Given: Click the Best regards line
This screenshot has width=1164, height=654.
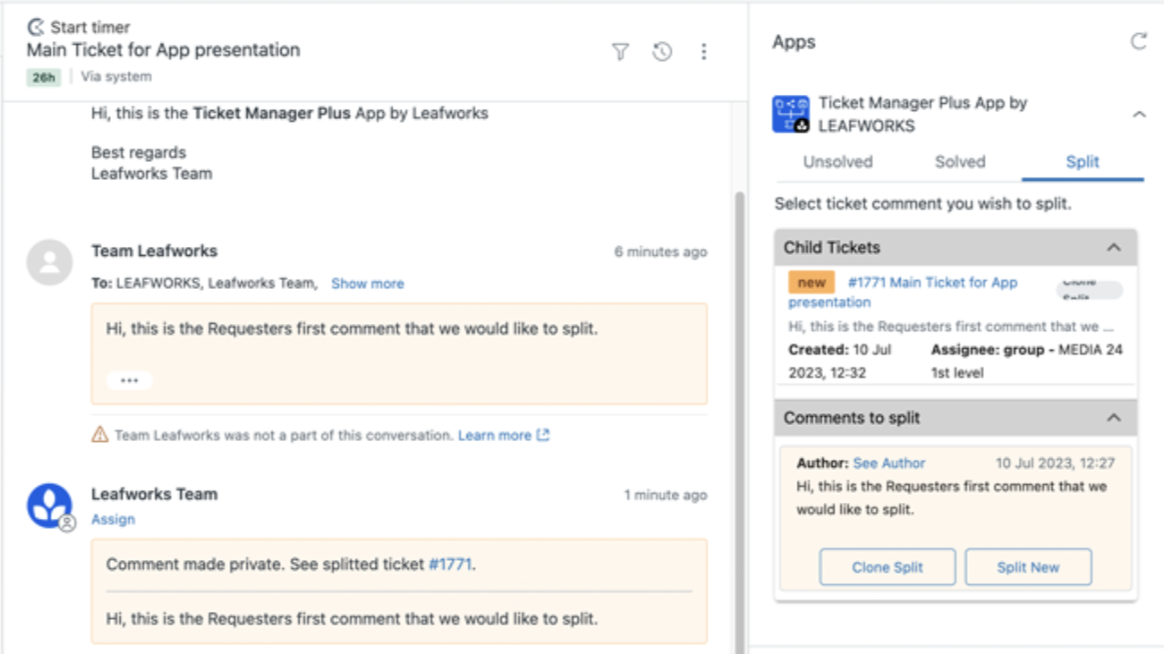Looking at the screenshot, I should (139, 152).
